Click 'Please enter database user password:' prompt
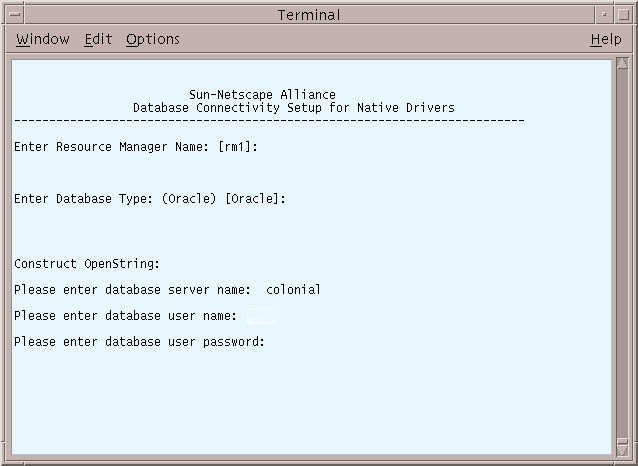Image resolution: width=638 pixels, height=466 pixels. click(140, 342)
